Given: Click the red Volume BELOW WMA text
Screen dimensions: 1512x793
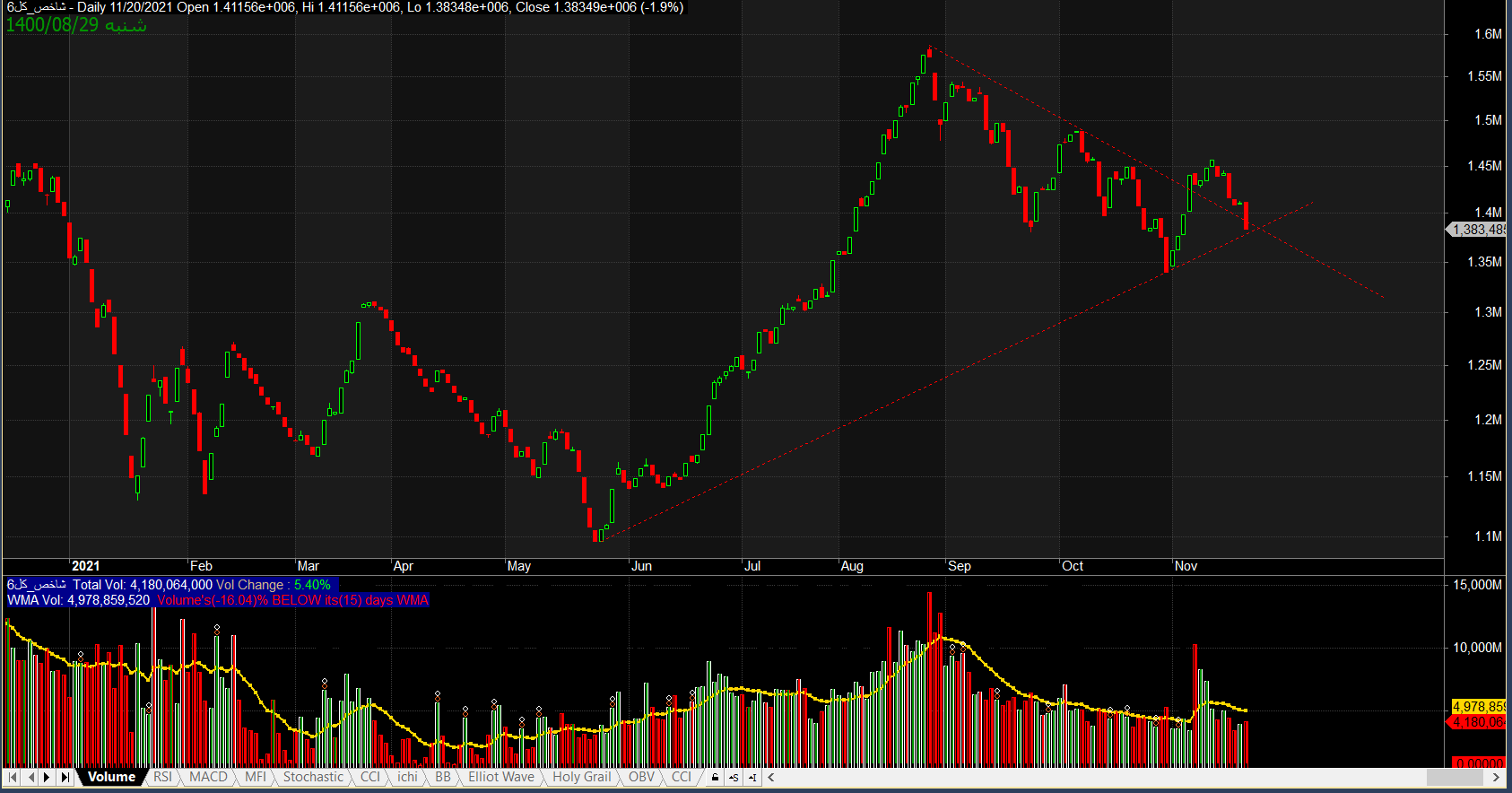Looking at the screenshot, I should [292, 600].
